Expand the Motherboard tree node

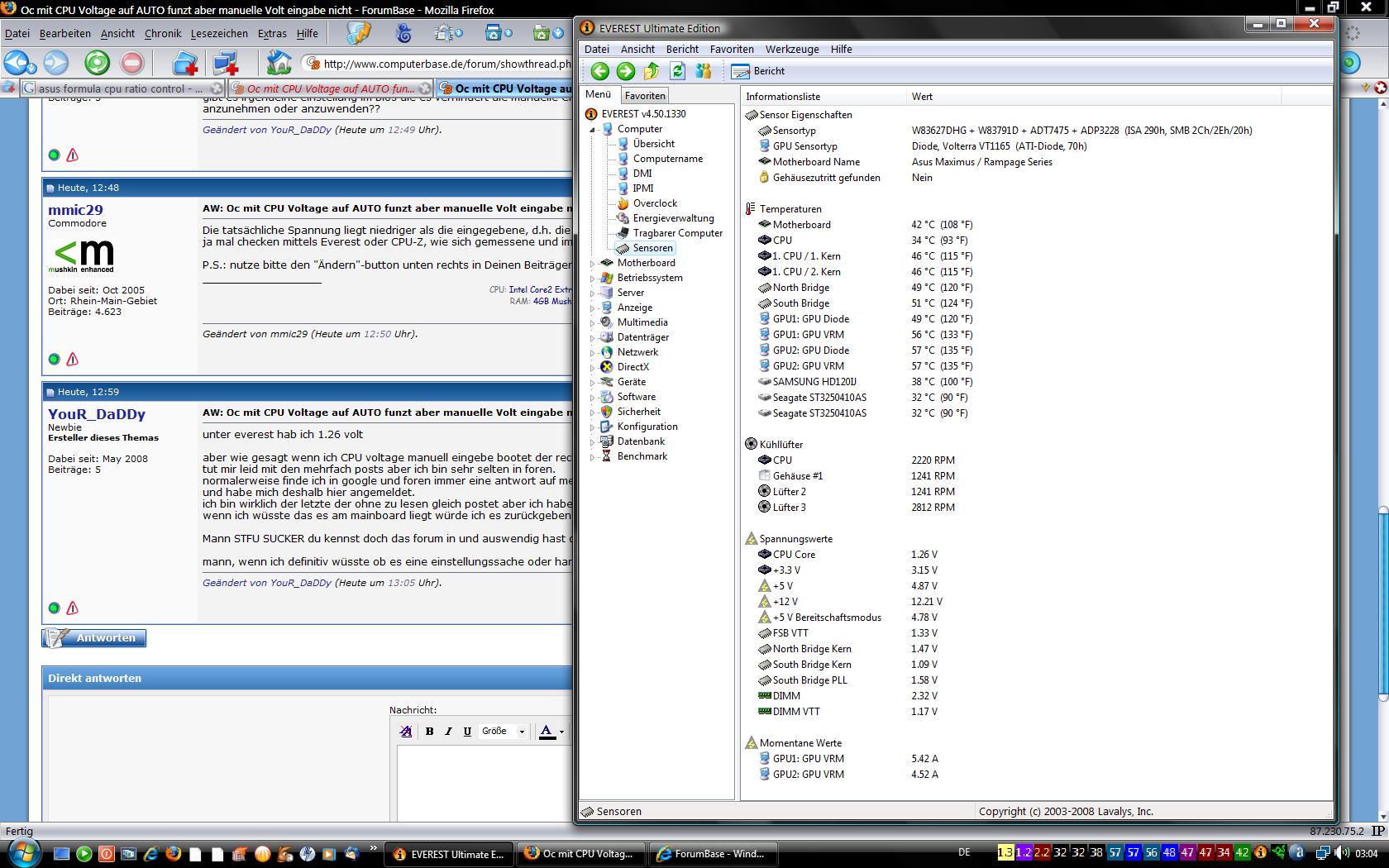[592, 263]
